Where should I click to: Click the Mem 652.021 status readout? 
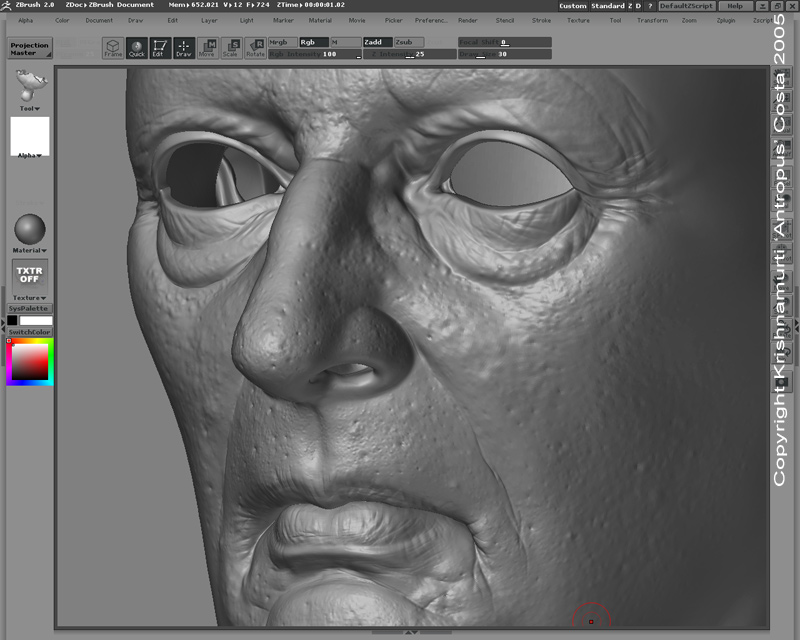tap(193, 5)
